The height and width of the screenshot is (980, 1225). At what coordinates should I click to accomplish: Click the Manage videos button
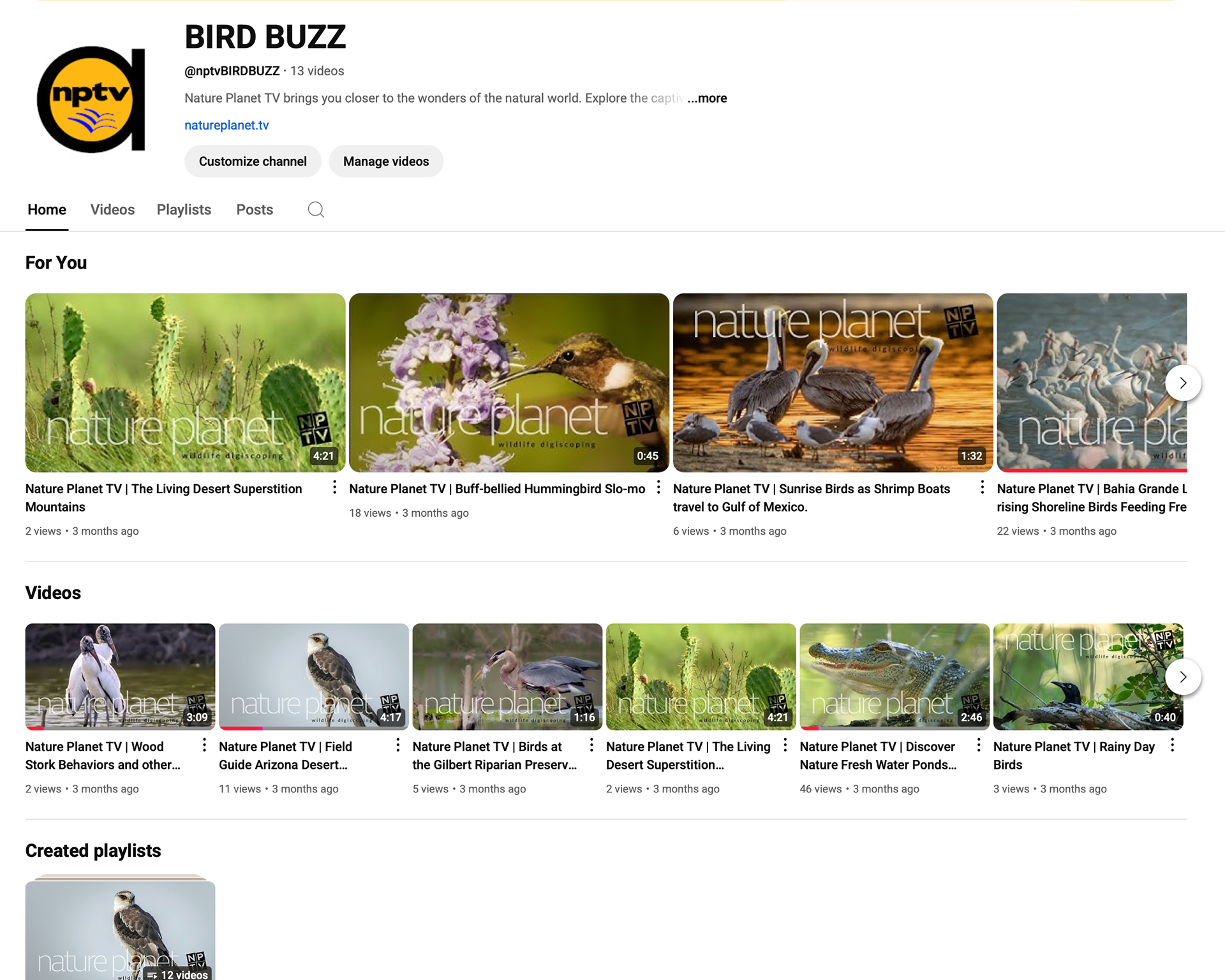[386, 161]
